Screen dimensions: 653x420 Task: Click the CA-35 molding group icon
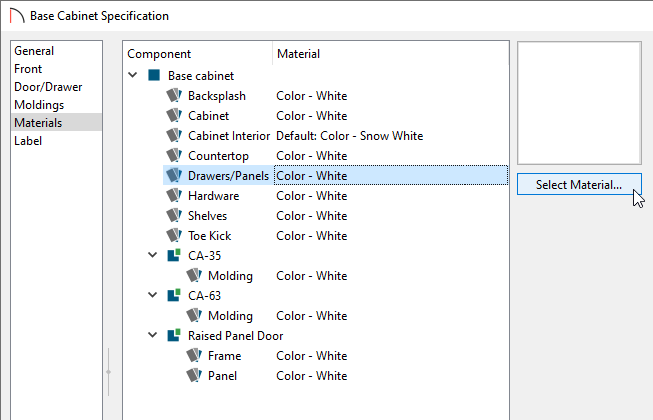pos(174,255)
